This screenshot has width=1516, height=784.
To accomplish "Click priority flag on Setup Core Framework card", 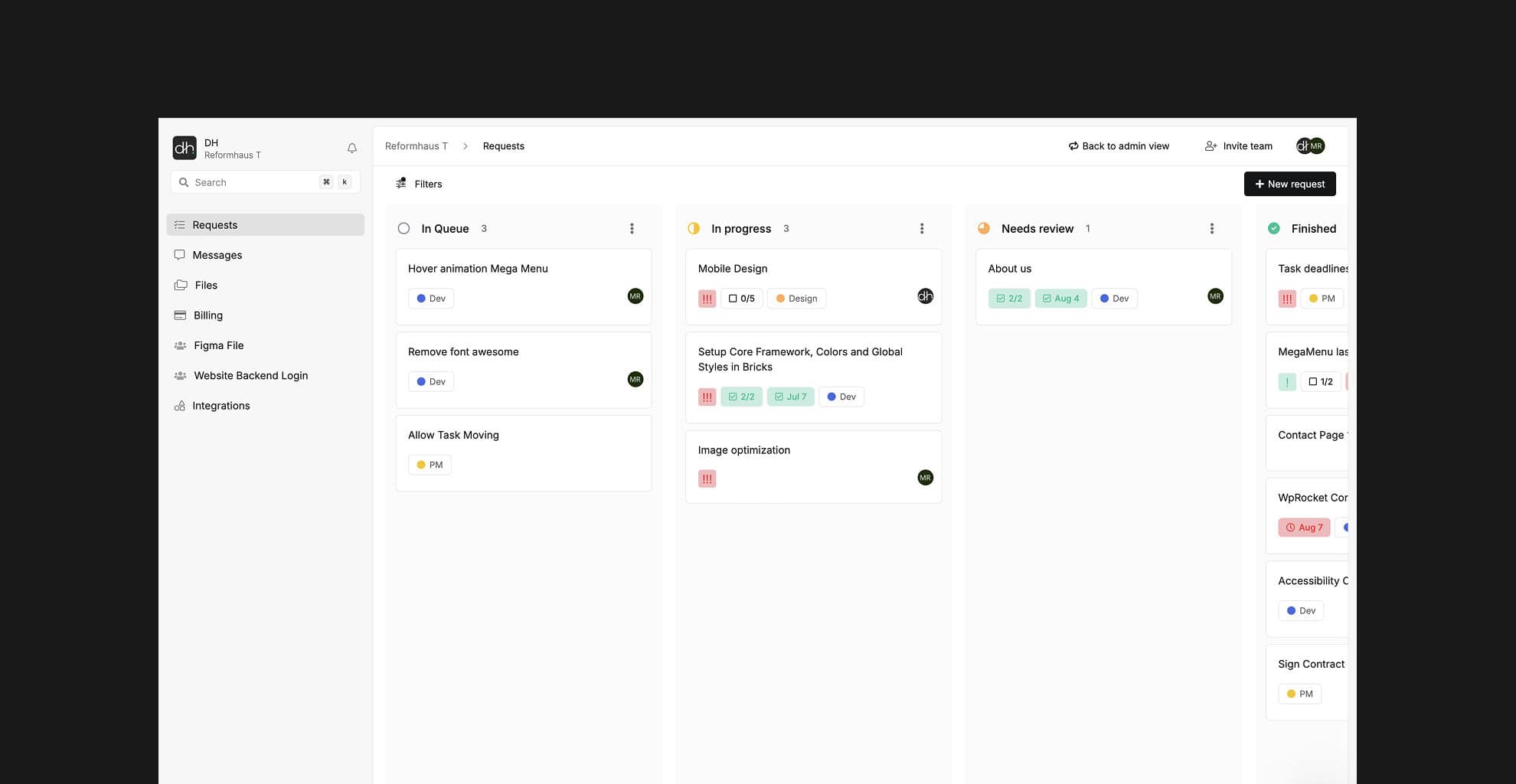I will (x=707, y=397).
